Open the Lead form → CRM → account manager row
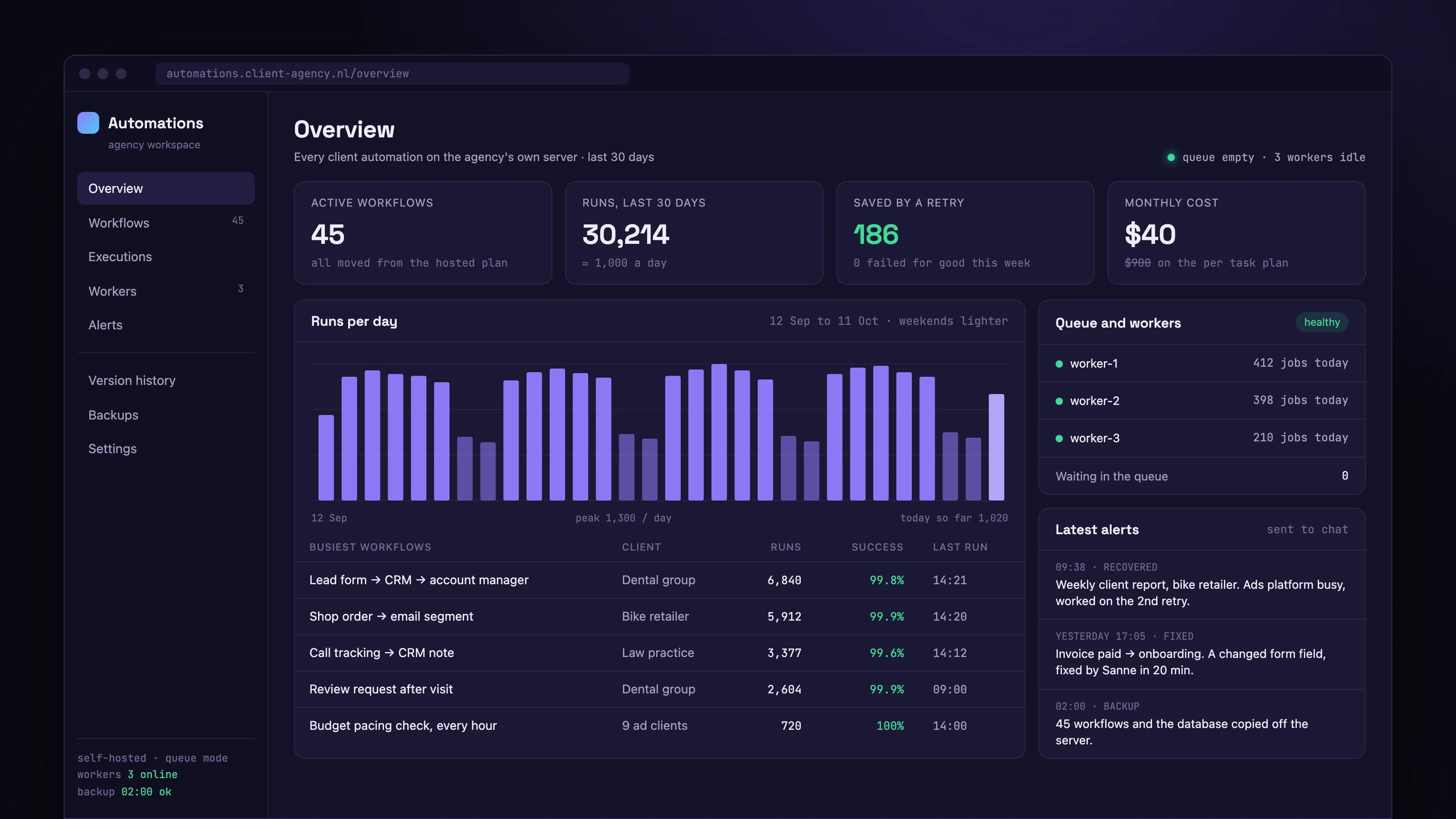This screenshot has width=1456, height=819. (x=659, y=580)
